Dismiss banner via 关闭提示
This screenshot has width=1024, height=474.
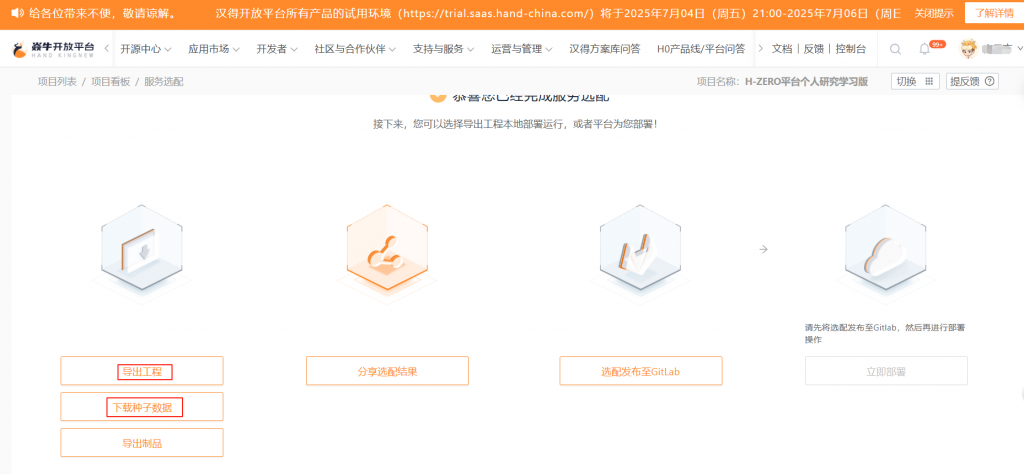click(x=934, y=13)
